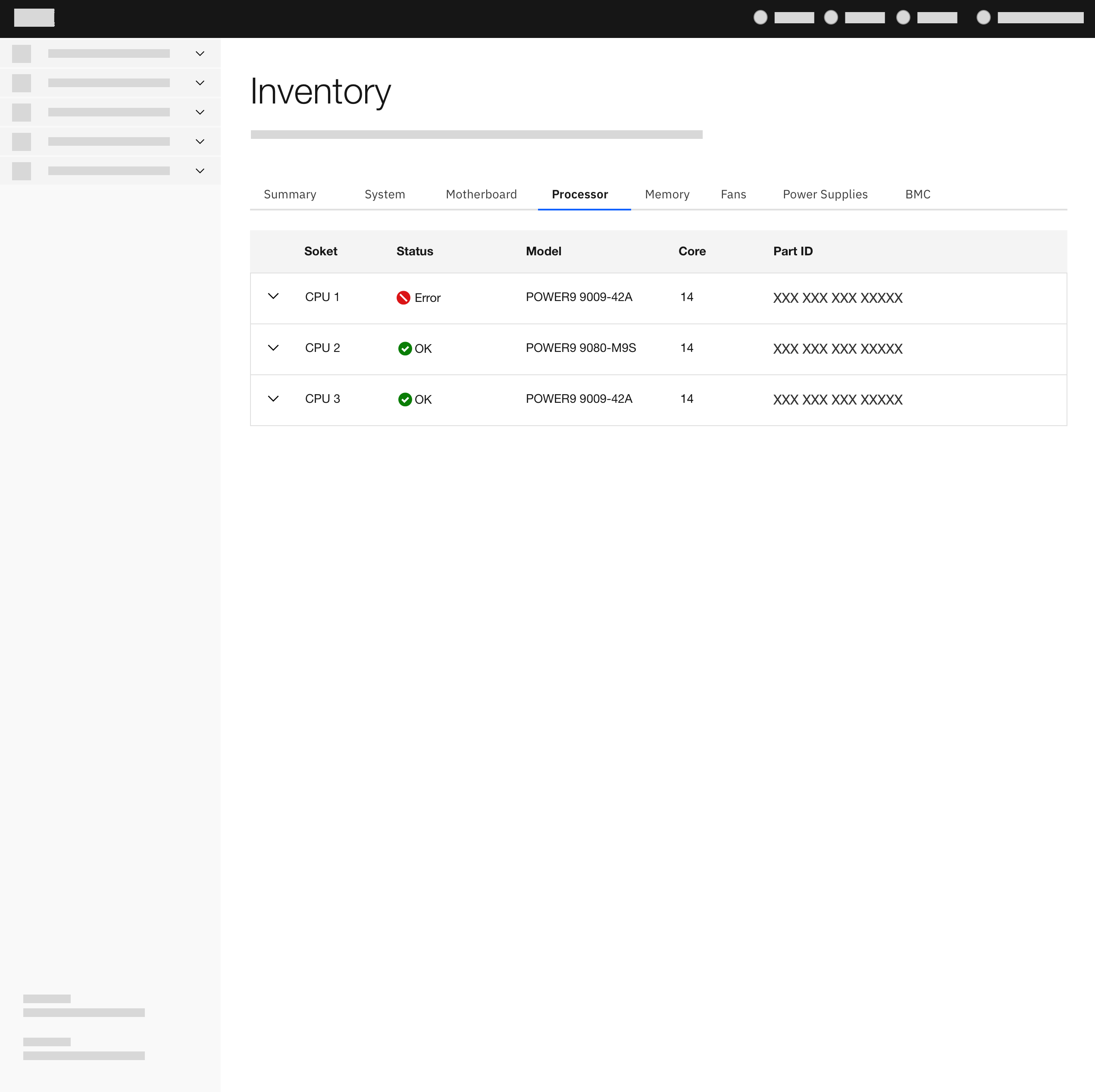1095x1092 pixels.
Task: Click the Summary tab link
Action: pos(290,195)
